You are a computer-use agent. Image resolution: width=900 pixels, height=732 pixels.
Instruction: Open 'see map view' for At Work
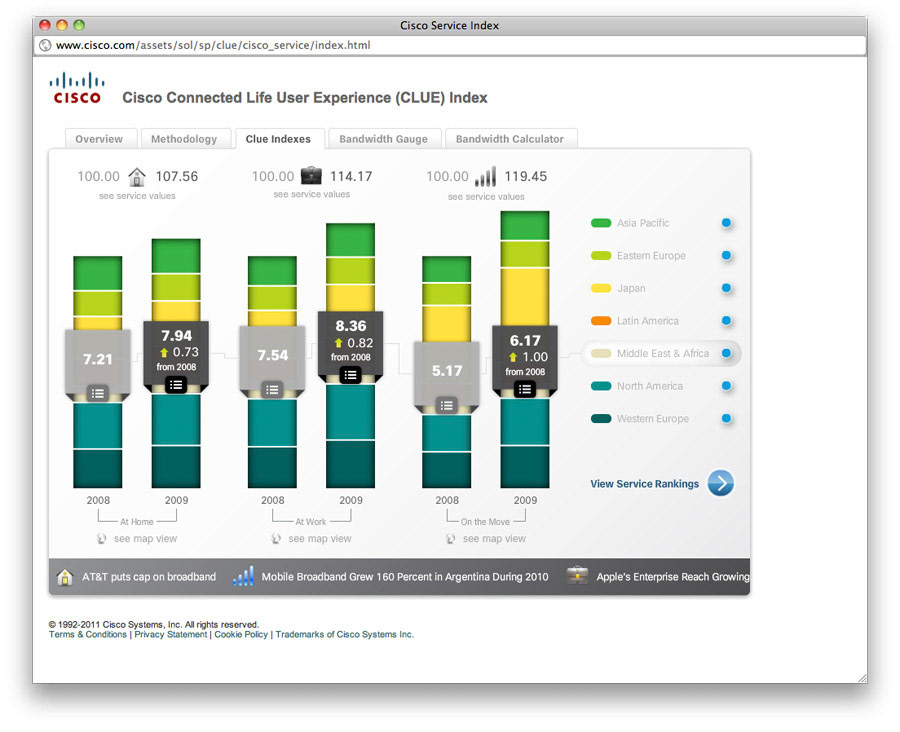point(320,539)
